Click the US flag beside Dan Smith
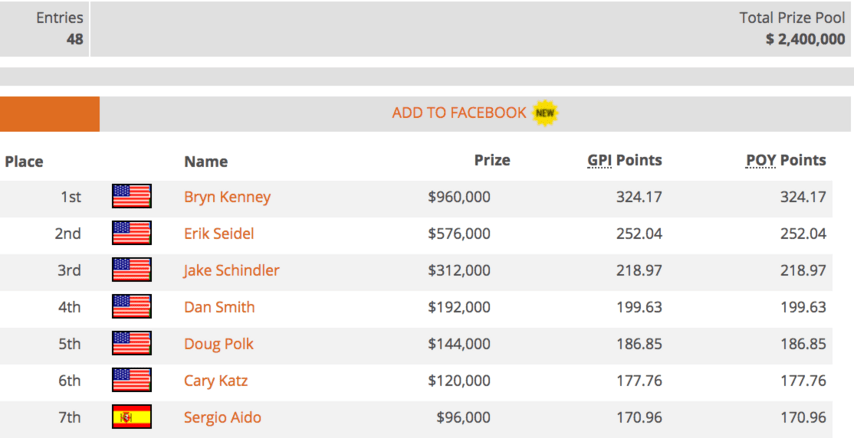Screen dimensions: 854x438 132,306
